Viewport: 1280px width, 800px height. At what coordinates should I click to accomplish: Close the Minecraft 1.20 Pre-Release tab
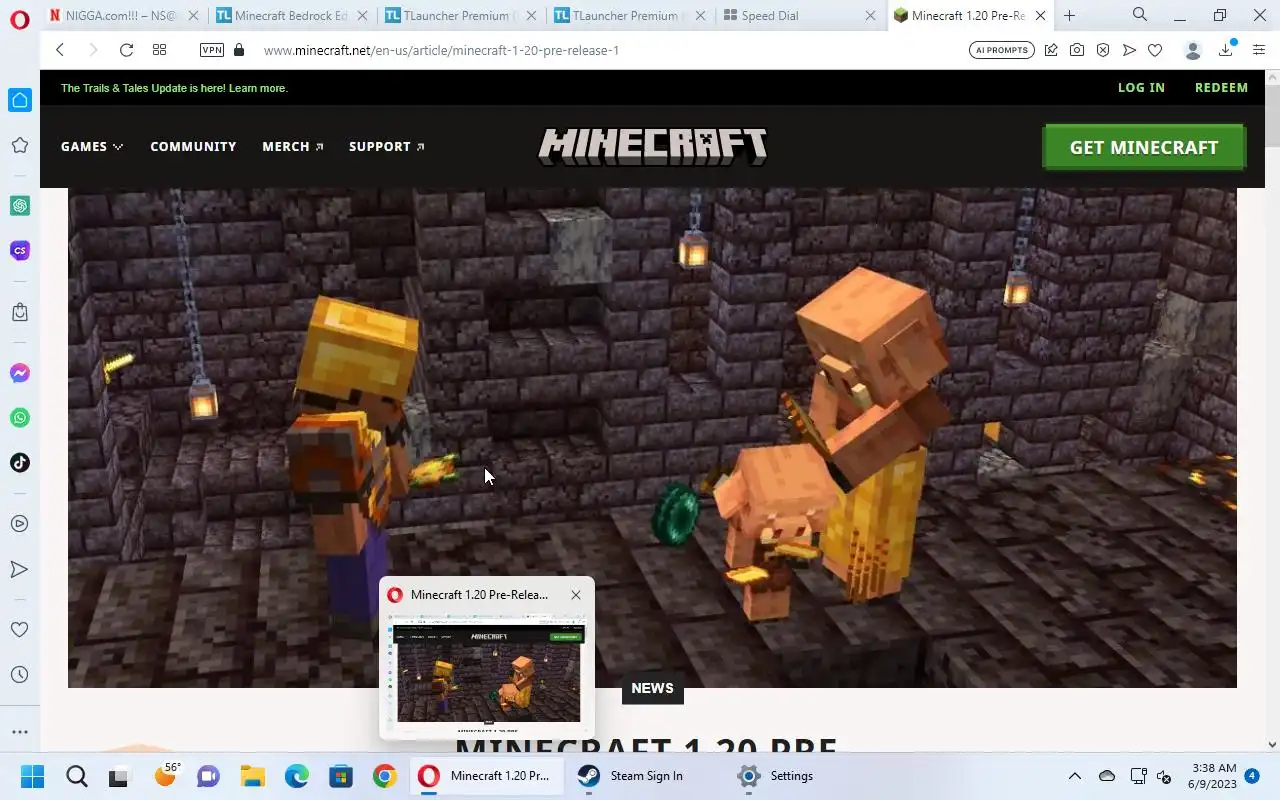point(1040,15)
